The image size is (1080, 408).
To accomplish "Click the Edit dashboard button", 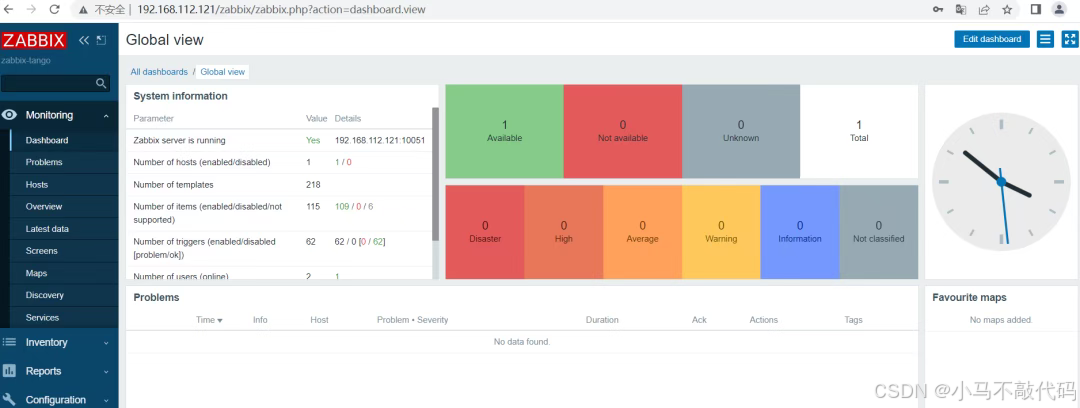I will pos(992,39).
